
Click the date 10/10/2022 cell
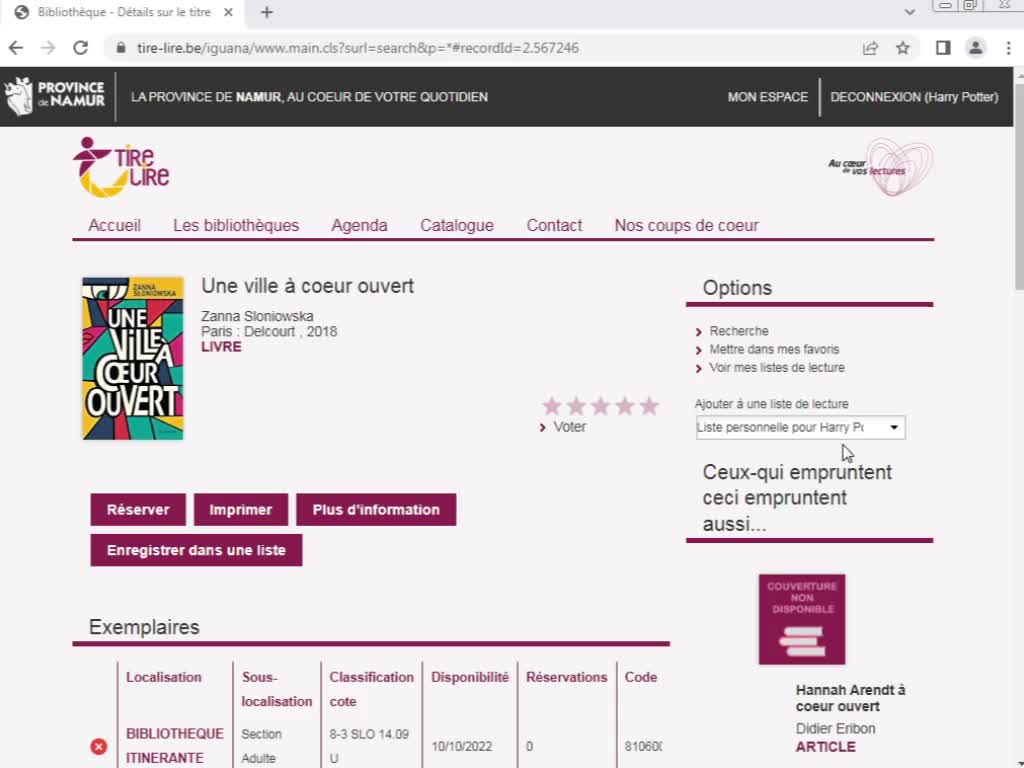coord(461,746)
